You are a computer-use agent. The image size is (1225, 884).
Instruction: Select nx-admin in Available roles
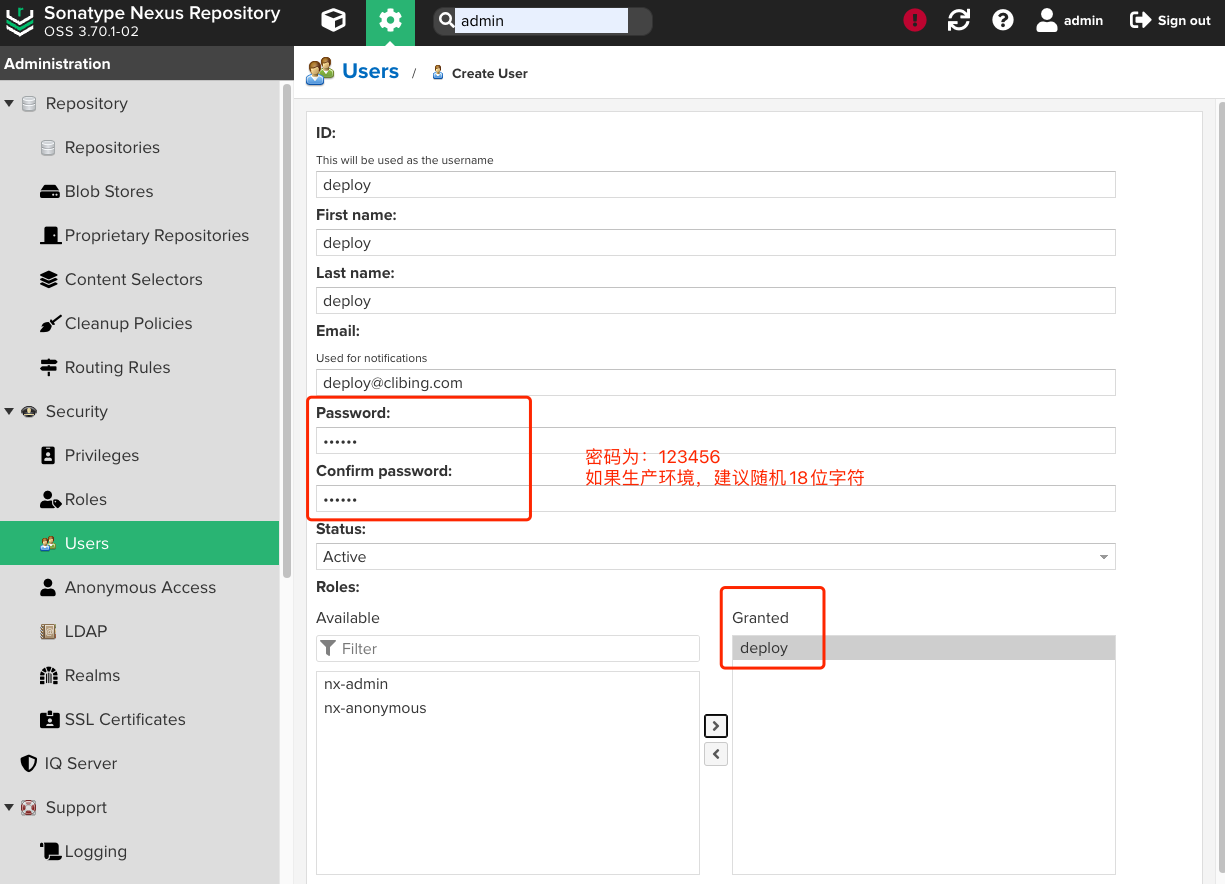click(356, 684)
